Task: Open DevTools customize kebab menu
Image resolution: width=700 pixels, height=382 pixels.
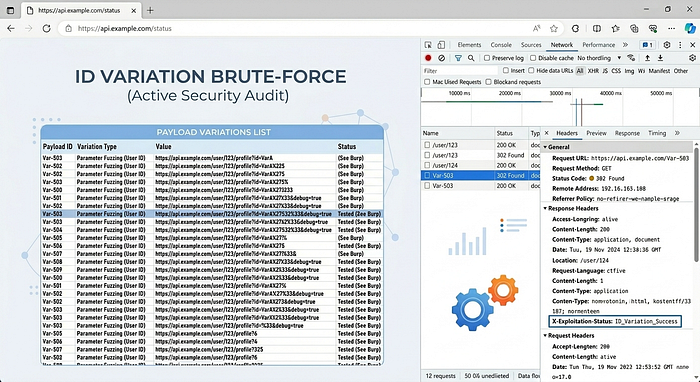Action: coord(680,45)
